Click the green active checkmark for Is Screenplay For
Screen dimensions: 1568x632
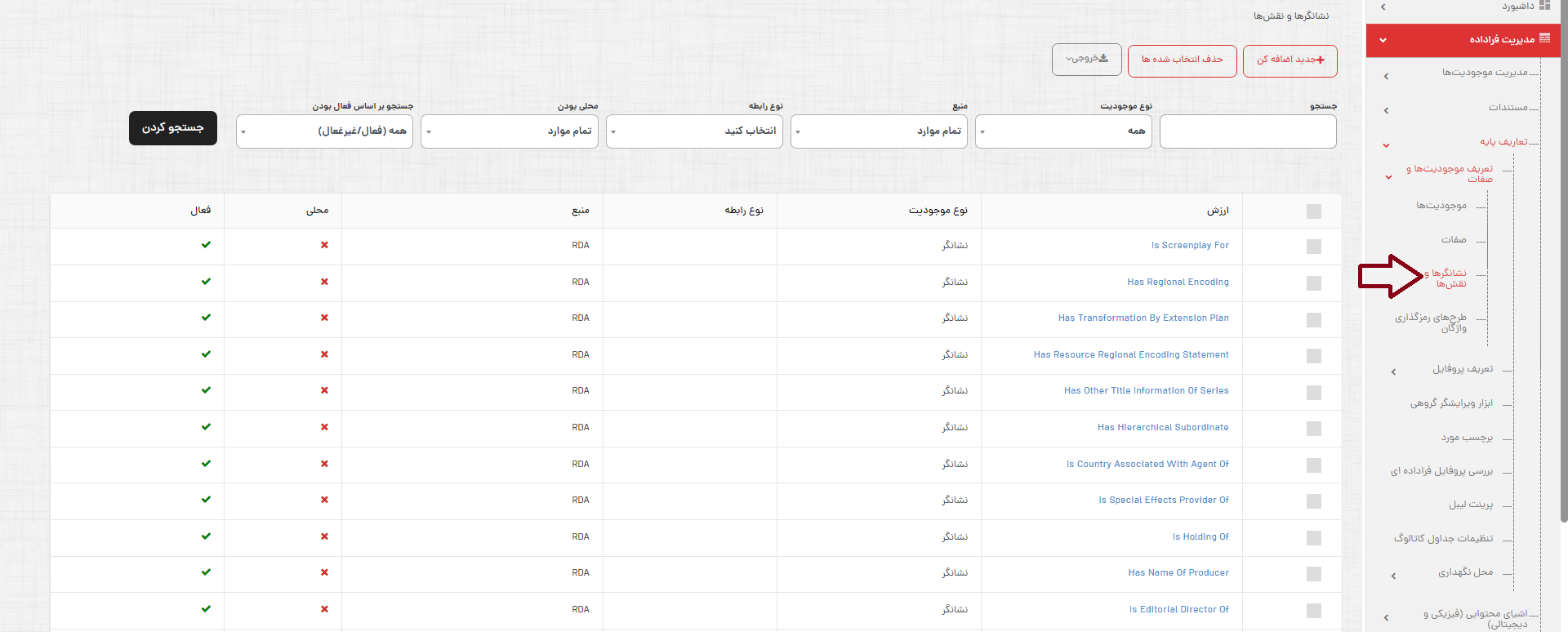point(206,245)
